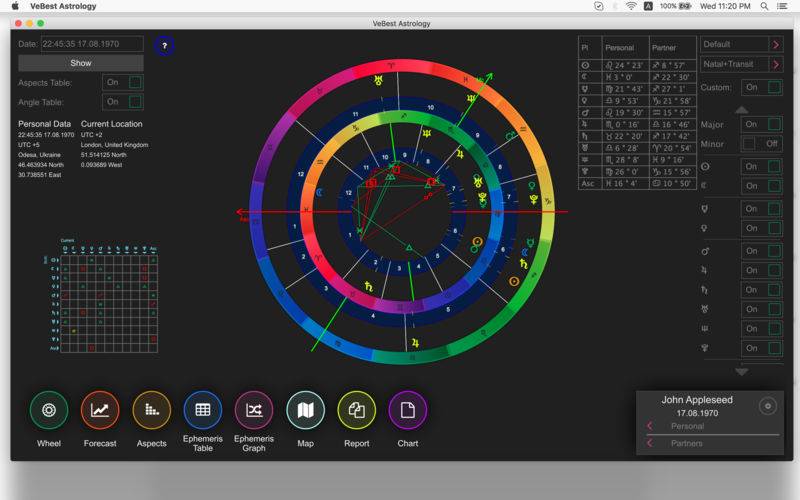Open the Forecast chart icon
This screenshot has width=800, height=500.
(100, 410)
